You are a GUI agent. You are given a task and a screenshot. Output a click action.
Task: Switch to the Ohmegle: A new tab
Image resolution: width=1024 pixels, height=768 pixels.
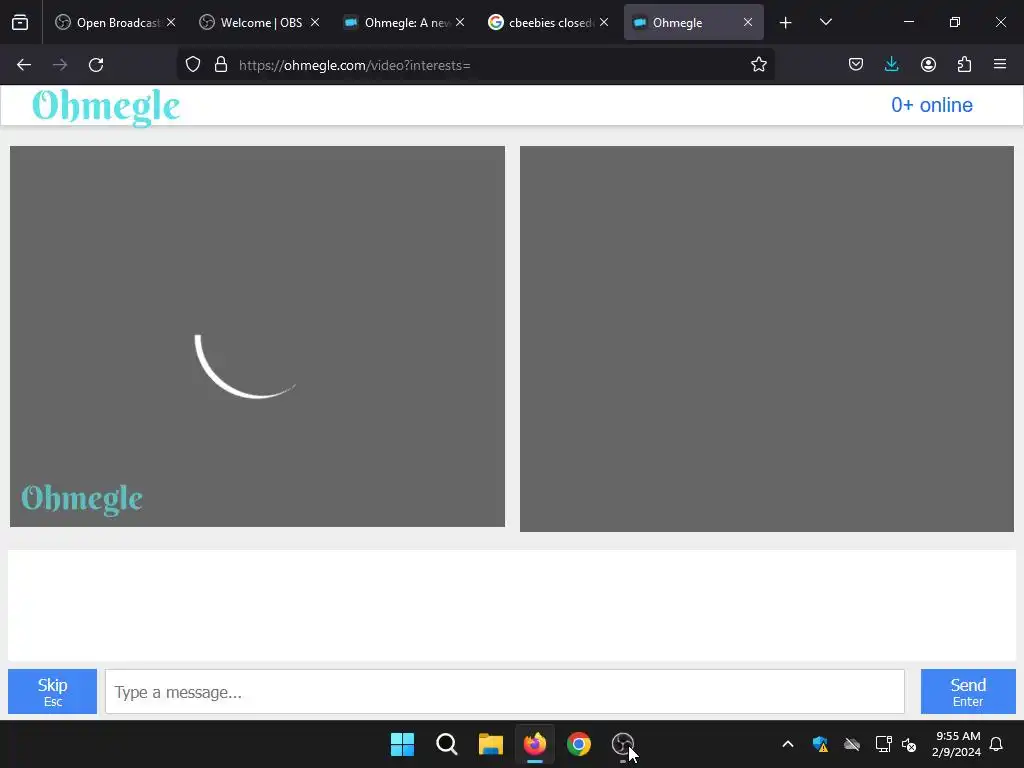pos(405,23)
